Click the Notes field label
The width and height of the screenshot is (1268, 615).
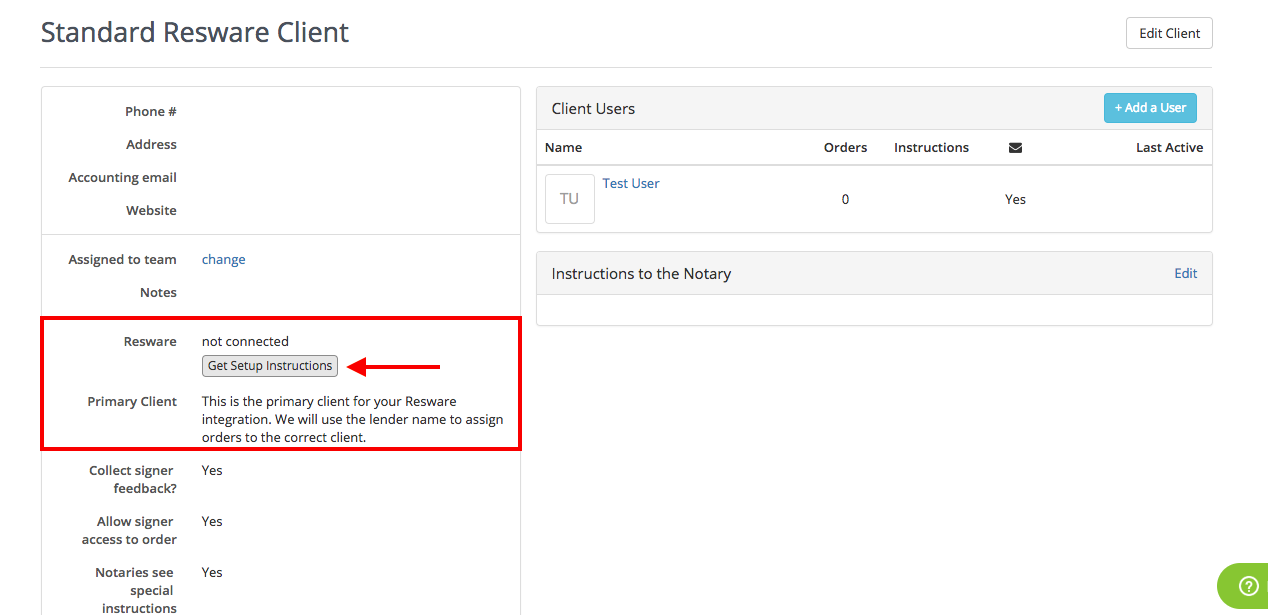(158, 292)
